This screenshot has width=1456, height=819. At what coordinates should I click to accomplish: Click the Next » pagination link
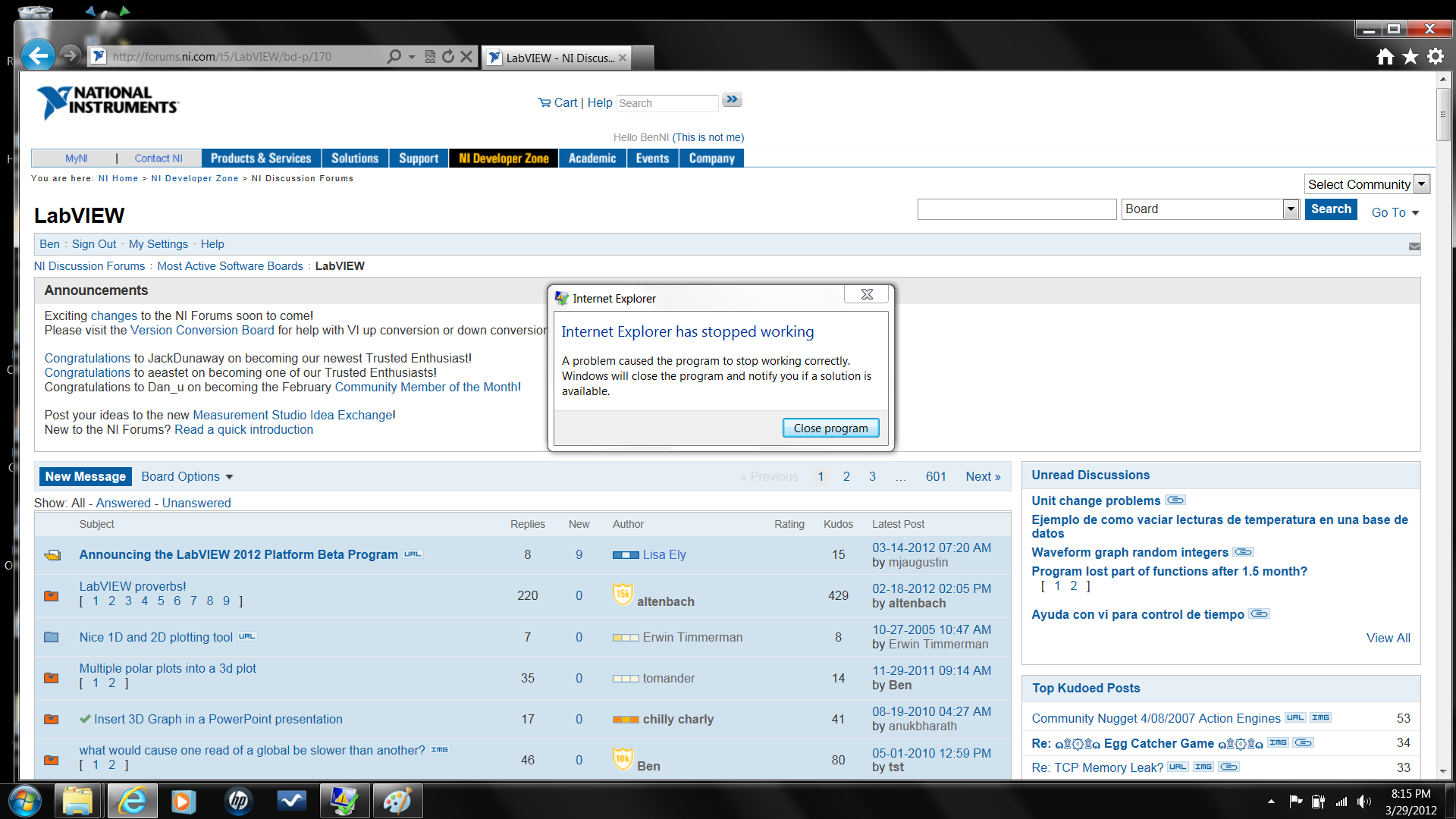tap(983, 477)
